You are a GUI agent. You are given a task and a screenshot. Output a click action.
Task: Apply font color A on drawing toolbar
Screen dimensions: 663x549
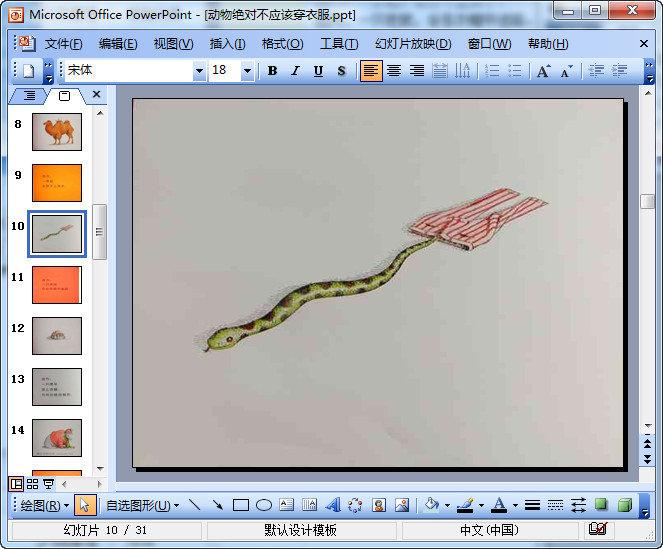[x=499, y=505]
